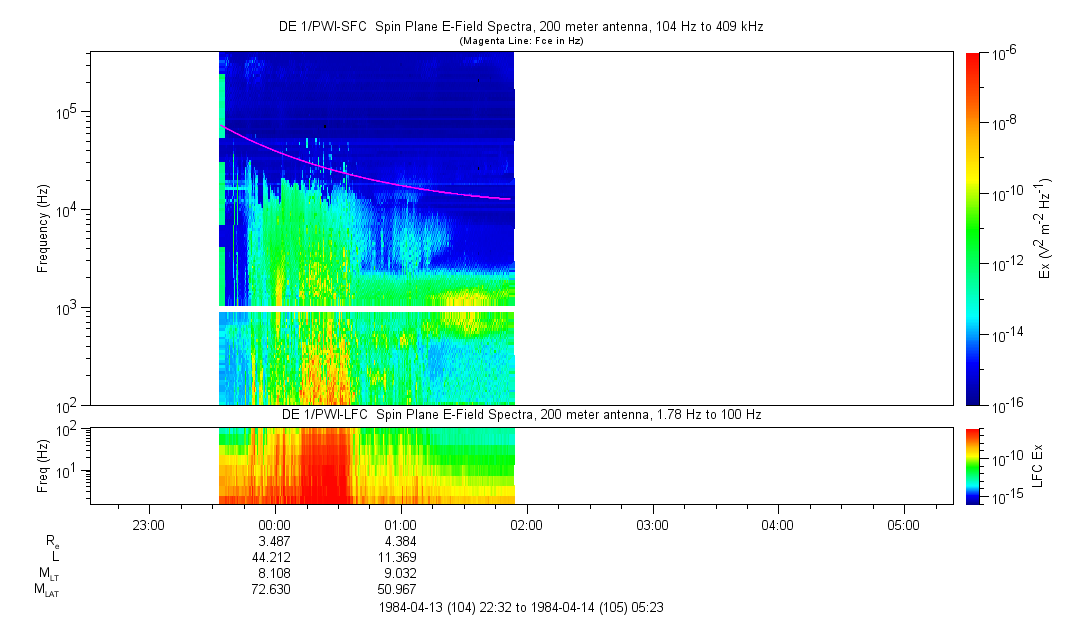Click the Re value 4.384
The width and height of the screenshot is (1083, 620).
pyautogui.click(x=400, y=540)
